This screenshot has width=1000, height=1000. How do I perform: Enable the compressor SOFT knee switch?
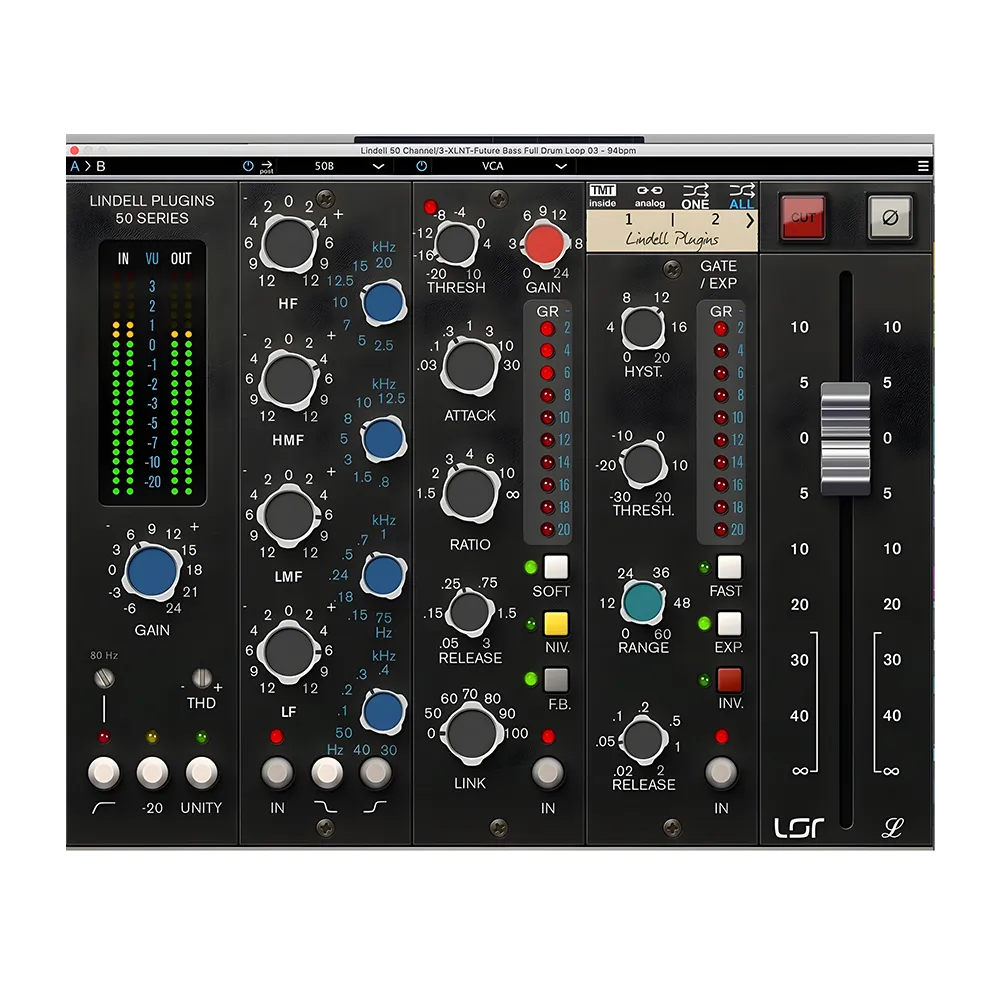click(555, 567)
